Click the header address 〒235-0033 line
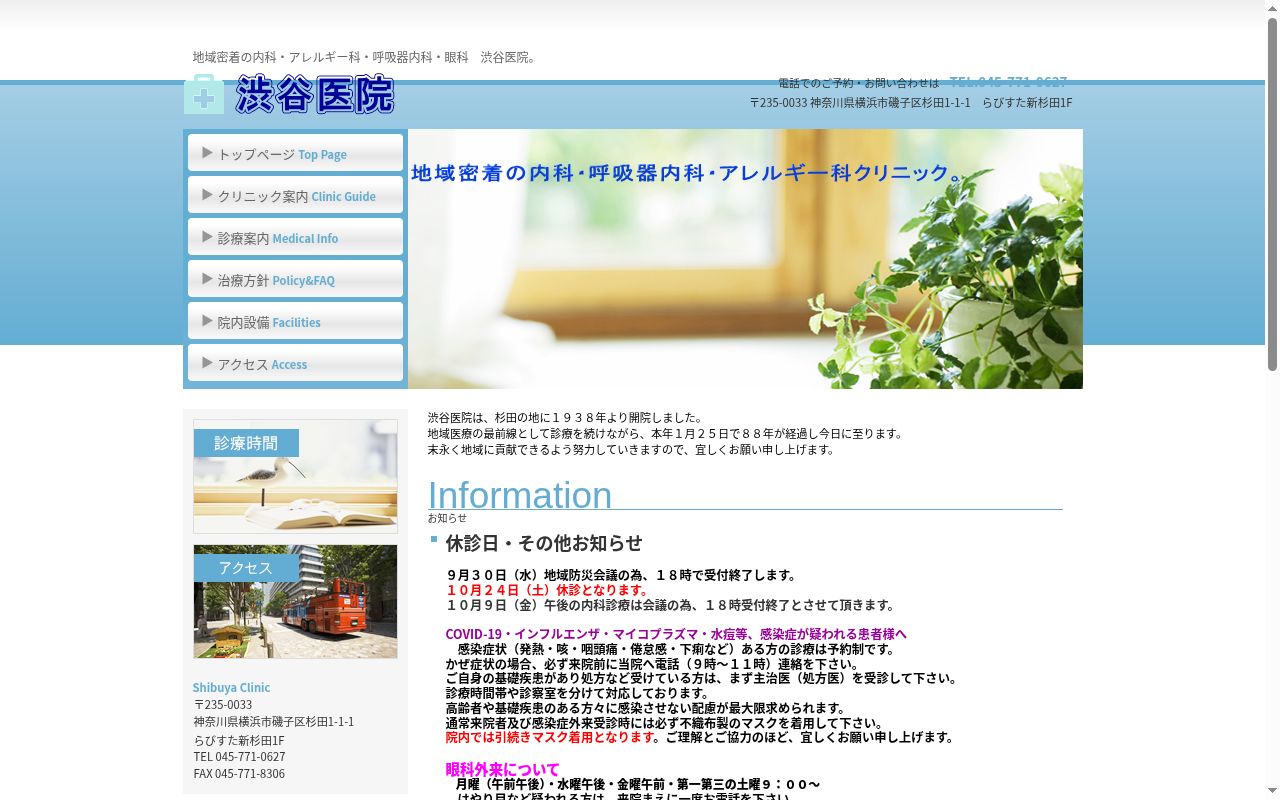This screenshot has height=800, width=1280. coord(911,102)
